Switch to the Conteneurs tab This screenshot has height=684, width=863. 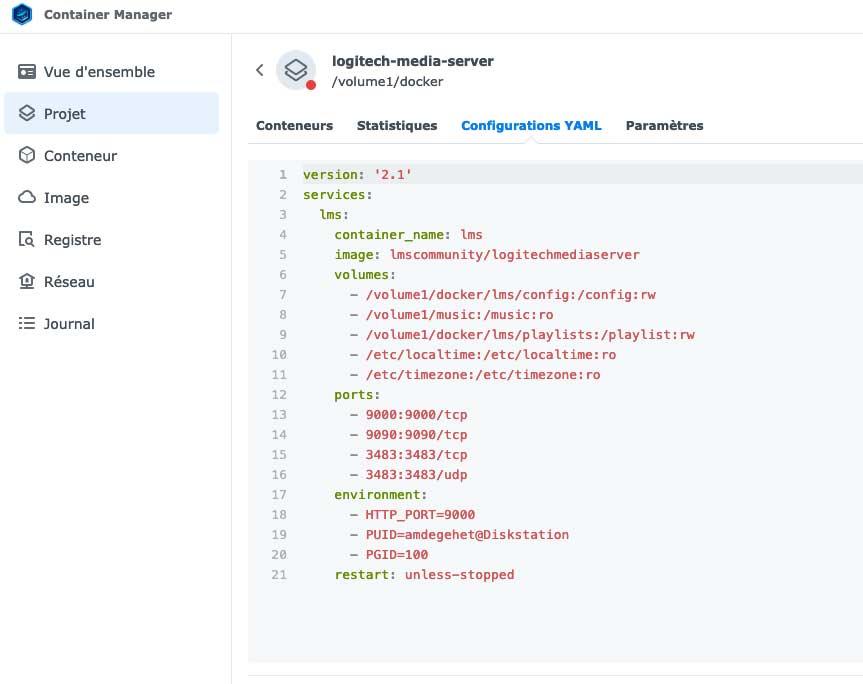tap(294, 126)
